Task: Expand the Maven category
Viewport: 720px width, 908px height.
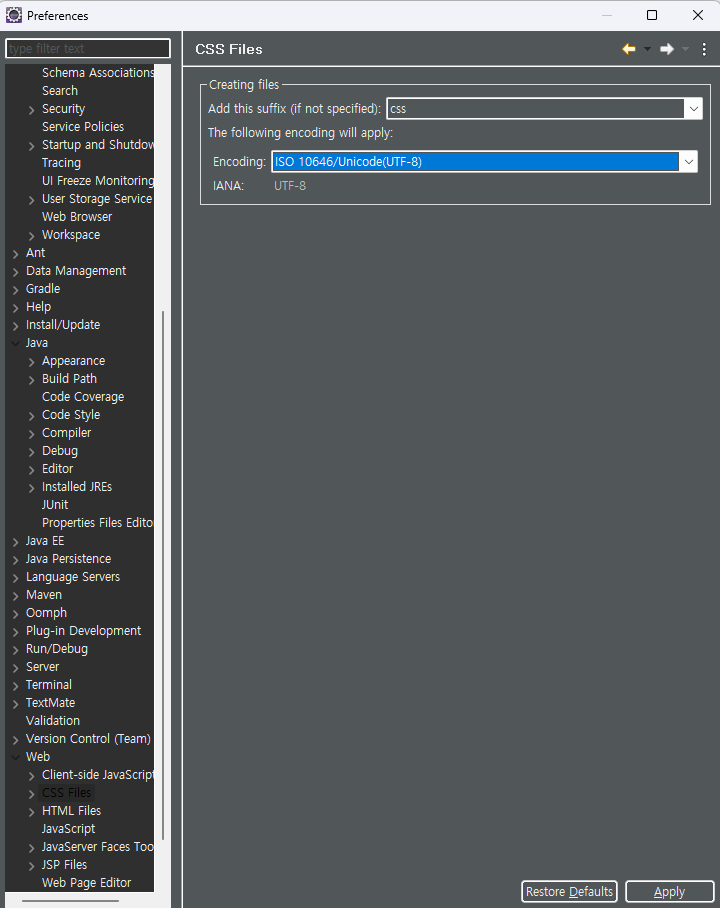Action: [16, 595]
